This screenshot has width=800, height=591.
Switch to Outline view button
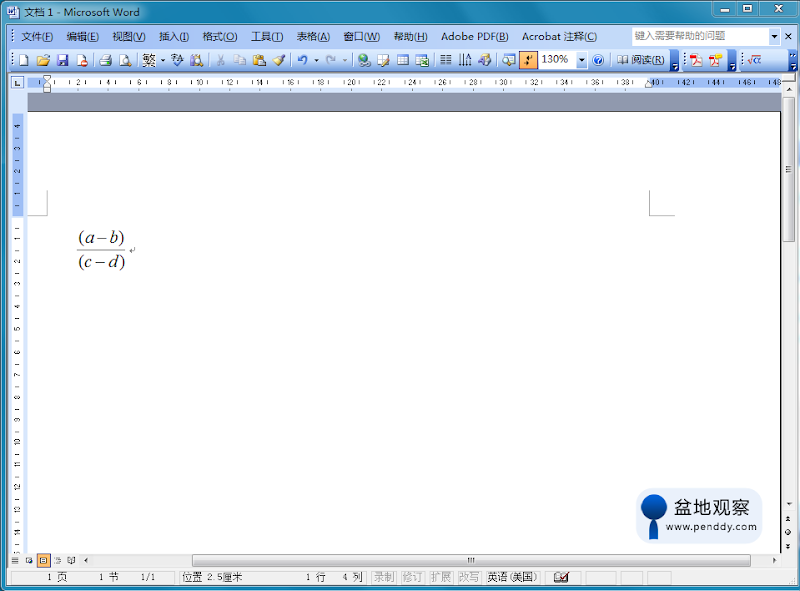tap(57, 560)
